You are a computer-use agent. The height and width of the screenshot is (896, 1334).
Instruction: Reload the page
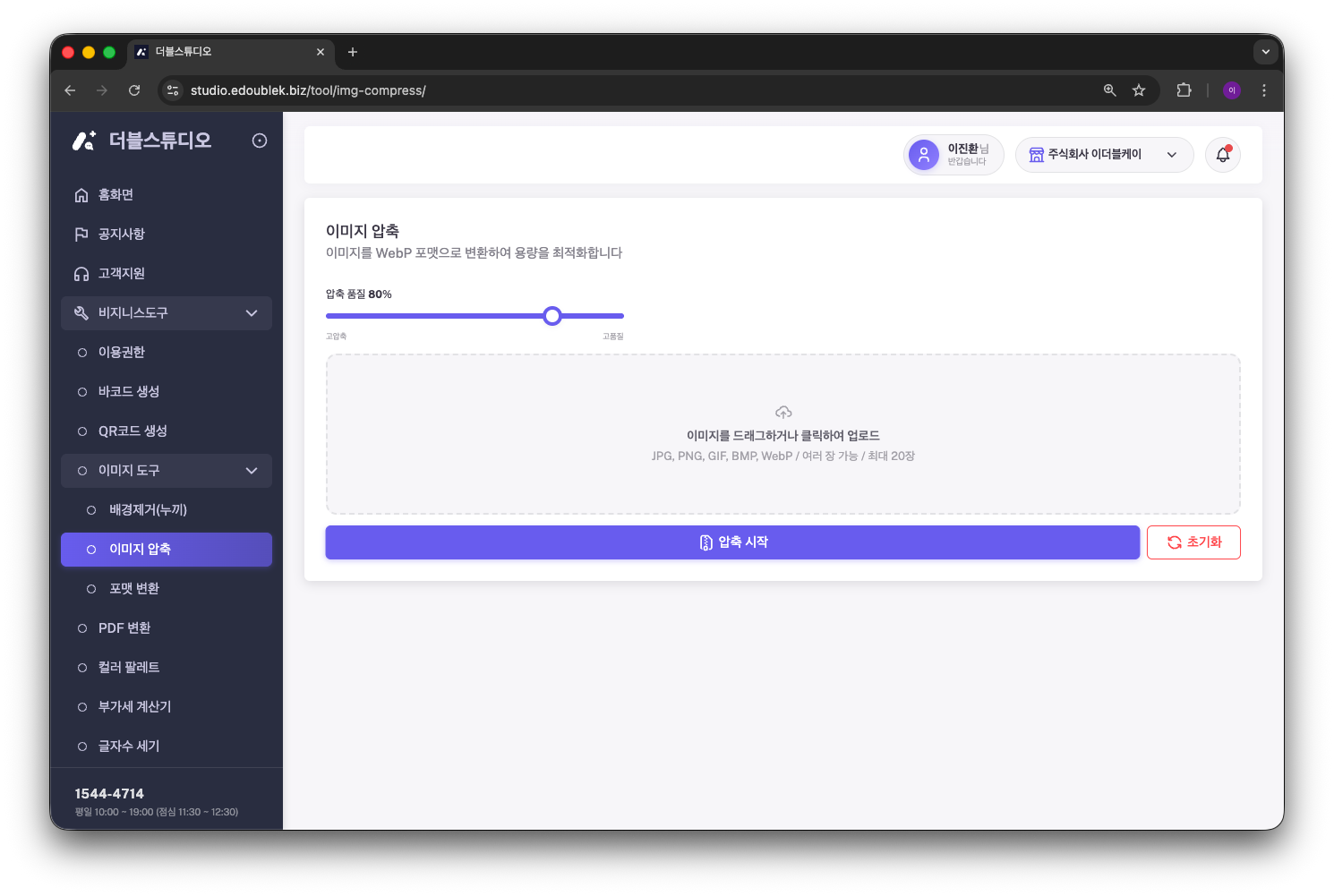[x=134, y=90]
